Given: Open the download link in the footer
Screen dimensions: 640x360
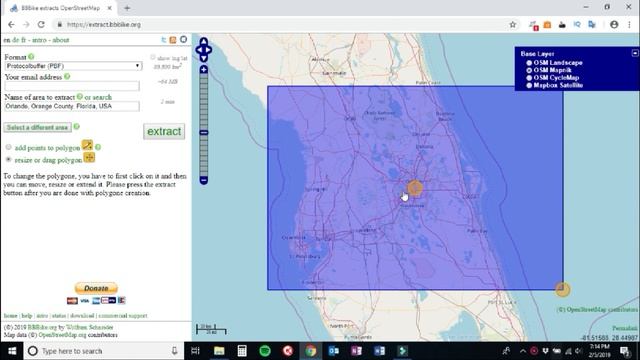Looking at the screenshot, I should [82, 316].
